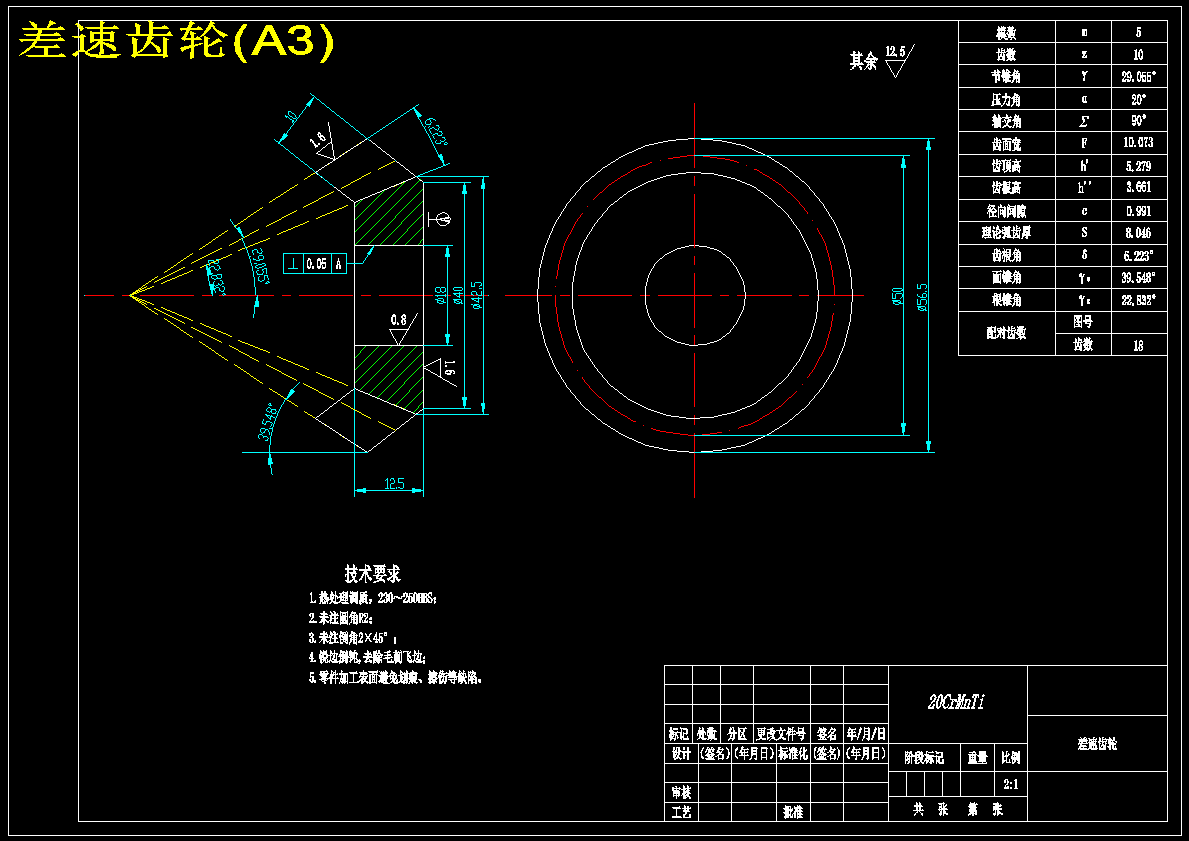The image size is (1189, 841).
Task: Click the 更改文件号 header cell
Action: pyautogui.click(x=781, y=733)
